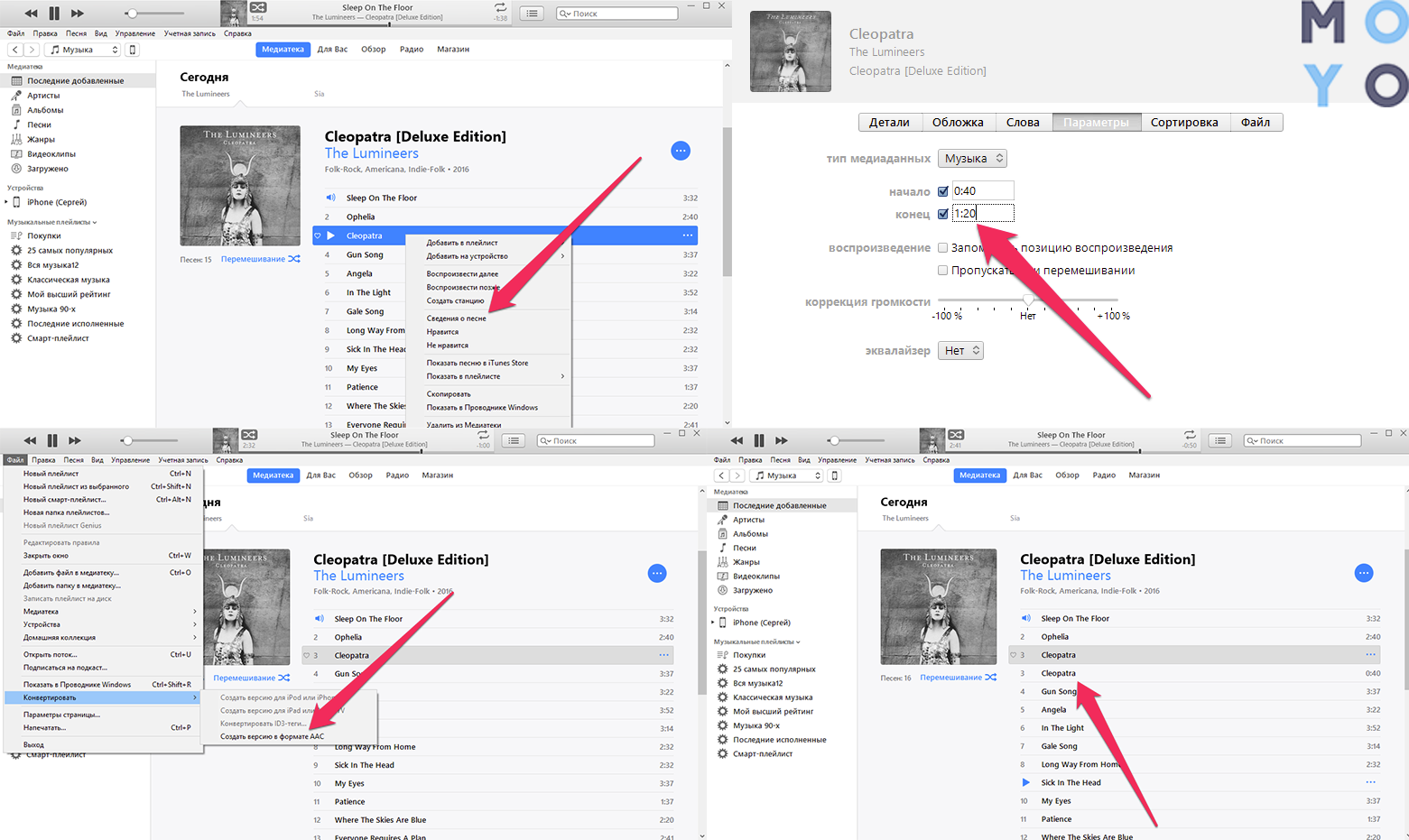This screenshot has height=840, width=1409.
Task: Click the next track button in the bottom-right window
Action: tap(782, 440)
